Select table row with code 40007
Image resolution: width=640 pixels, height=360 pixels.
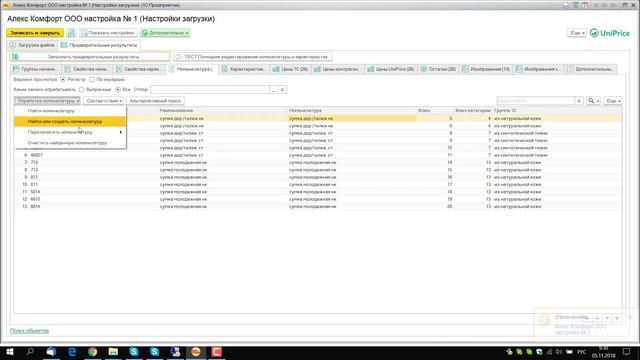318,155
